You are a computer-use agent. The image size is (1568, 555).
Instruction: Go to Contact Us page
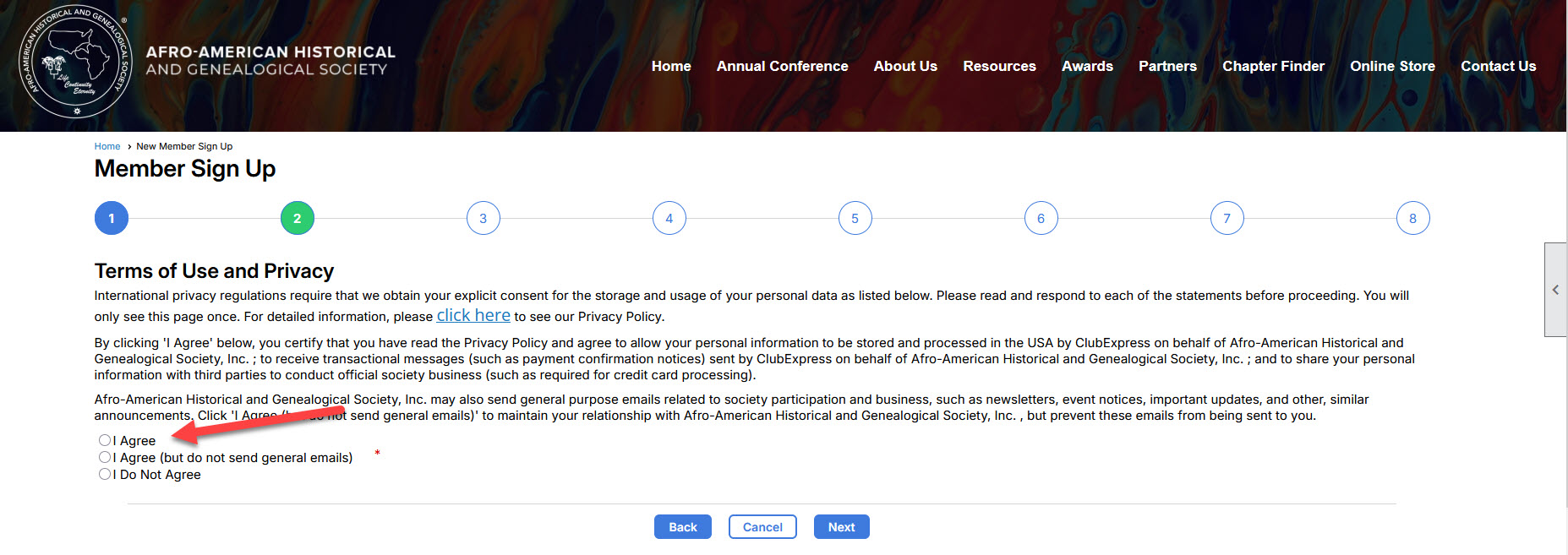(x=1498, y=66)
